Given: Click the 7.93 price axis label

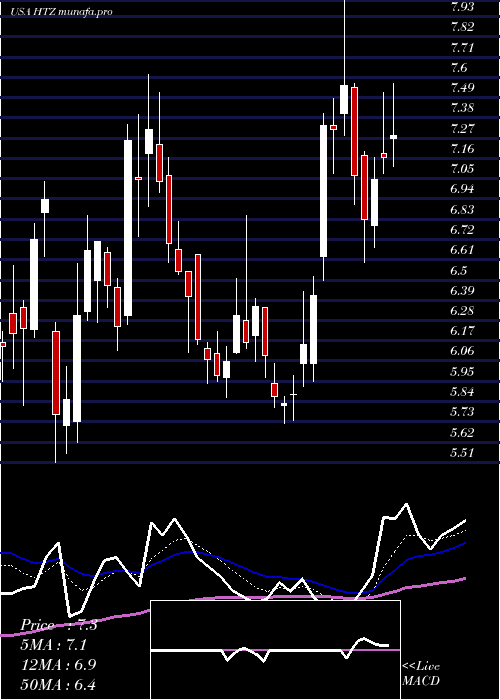Looking at the screenshot, I should tap(463, 7).
